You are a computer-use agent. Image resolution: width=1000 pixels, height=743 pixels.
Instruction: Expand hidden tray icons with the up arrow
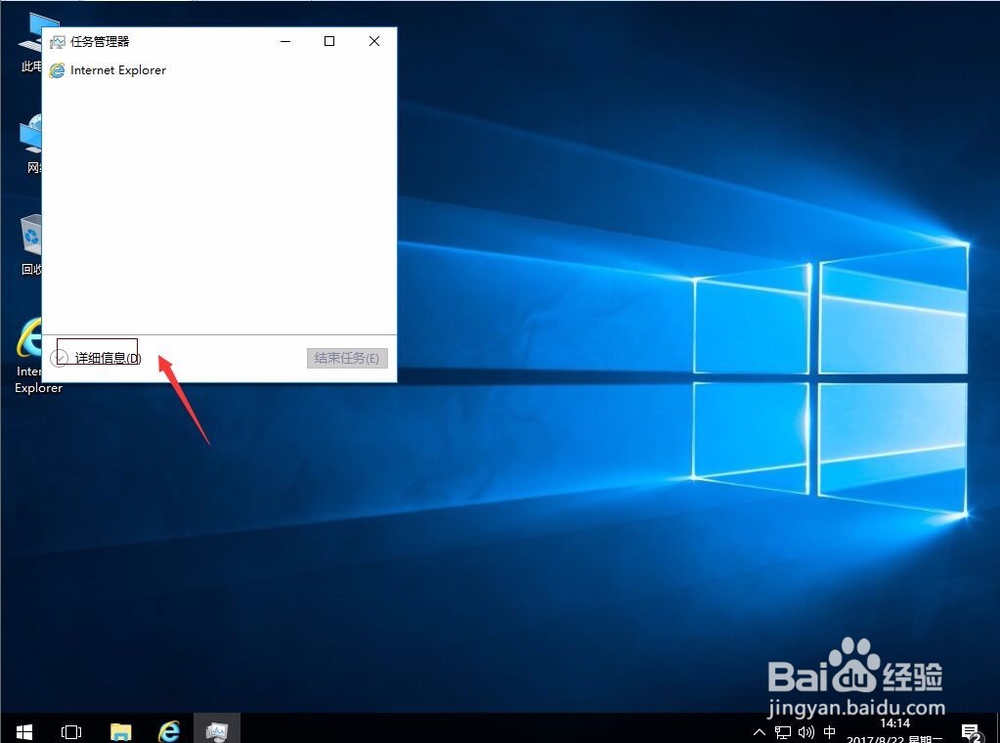(x=758, y=731)
